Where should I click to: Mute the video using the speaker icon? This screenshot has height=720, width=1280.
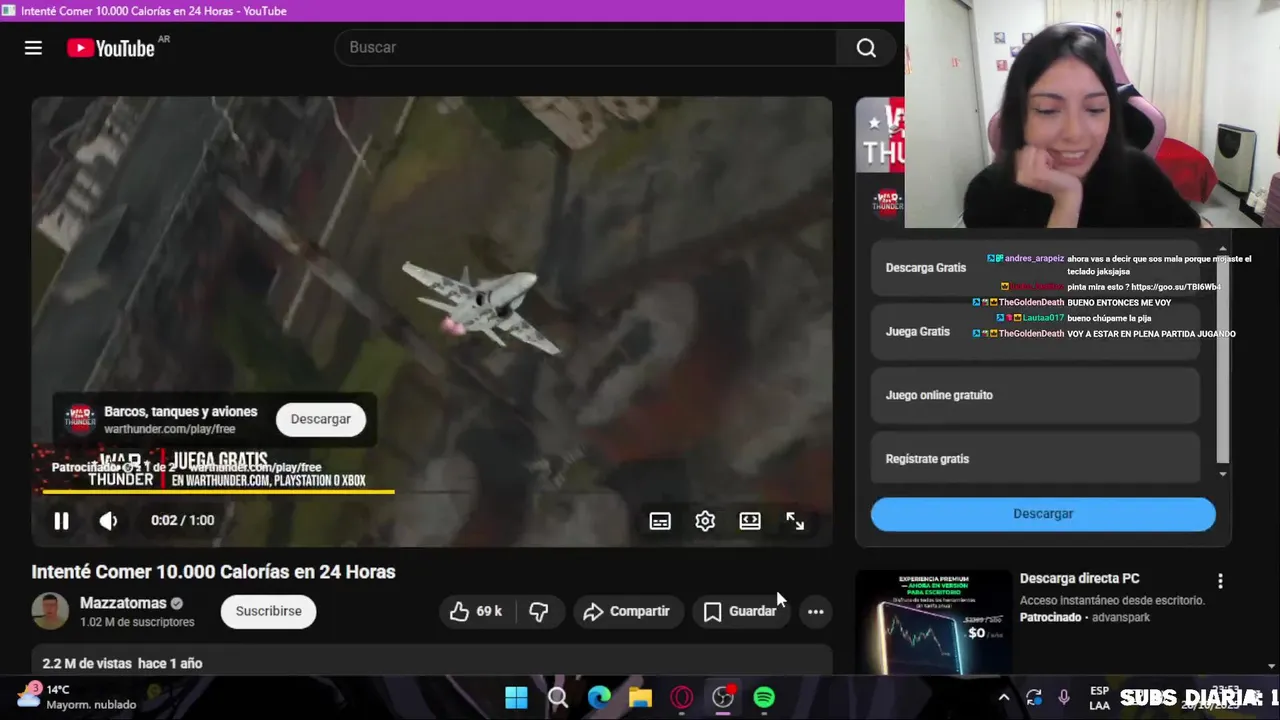coord(108,520)
